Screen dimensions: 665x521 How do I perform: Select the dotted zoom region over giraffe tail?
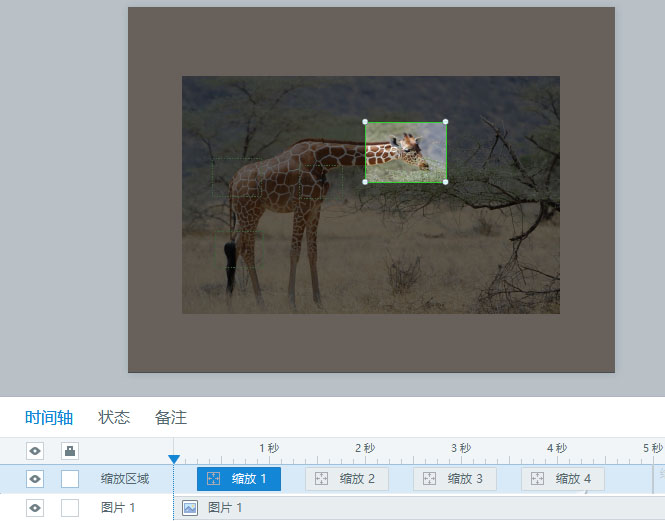point(239,249)
